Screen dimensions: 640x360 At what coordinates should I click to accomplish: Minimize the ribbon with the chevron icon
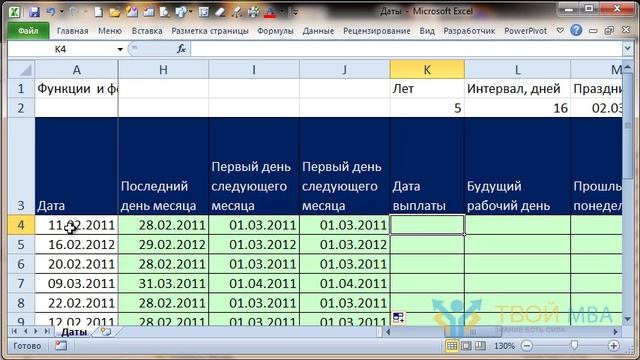(560, 31)
